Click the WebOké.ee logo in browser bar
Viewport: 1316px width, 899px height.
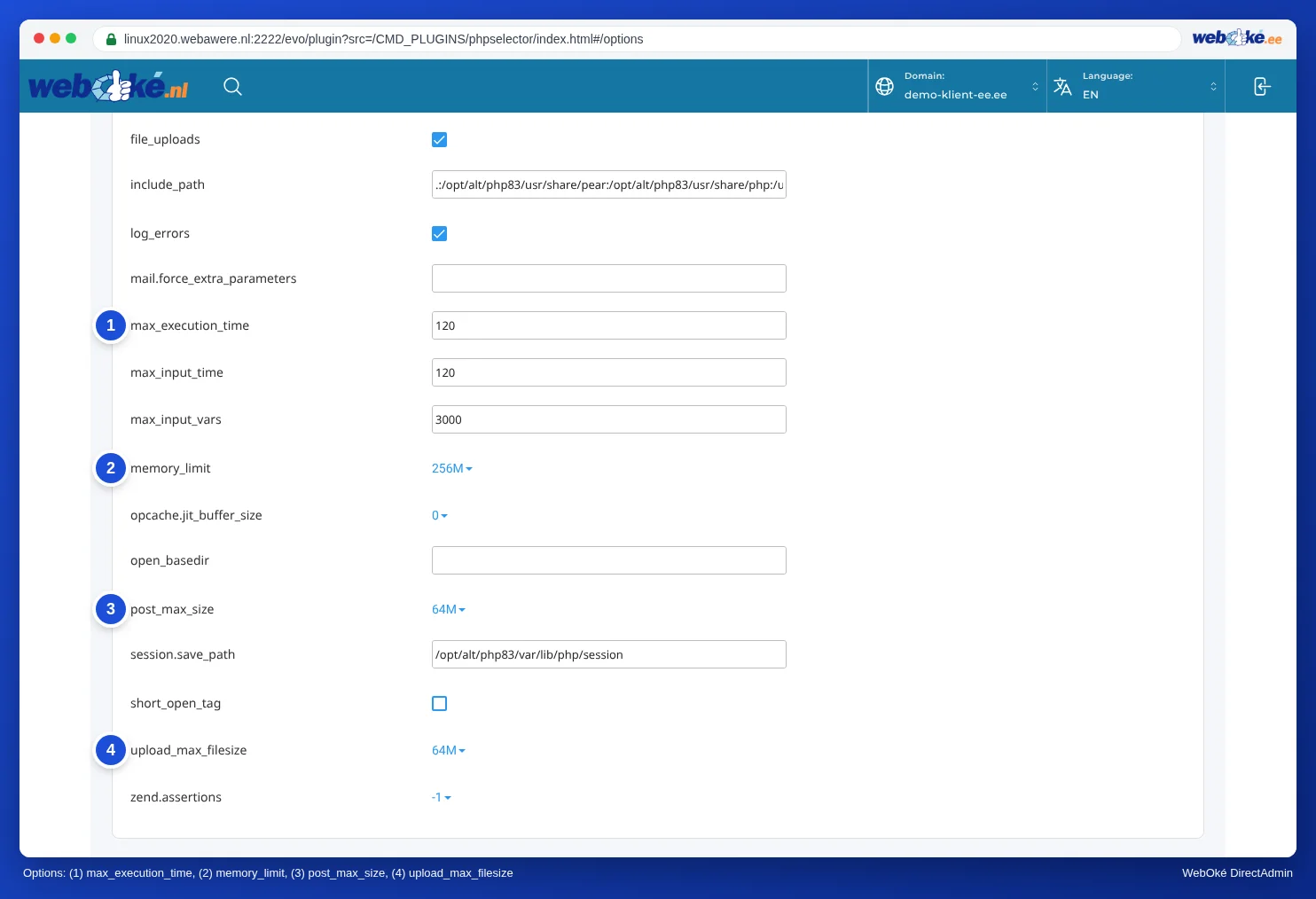tap(1237, 38)
